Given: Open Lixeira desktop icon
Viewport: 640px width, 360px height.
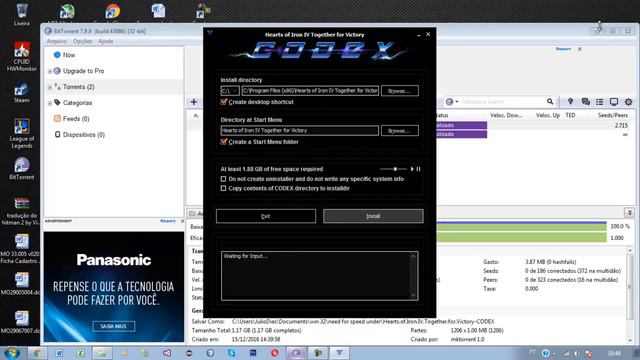Looking at the screenshot, I should [x=21, y=15].
